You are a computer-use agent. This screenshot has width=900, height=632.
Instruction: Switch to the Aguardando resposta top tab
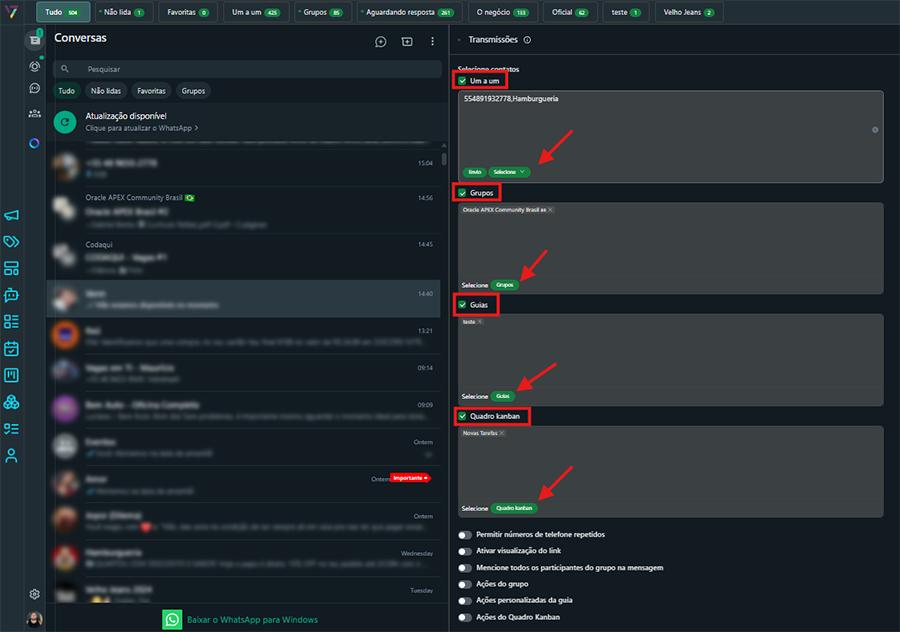click(408, 12)
